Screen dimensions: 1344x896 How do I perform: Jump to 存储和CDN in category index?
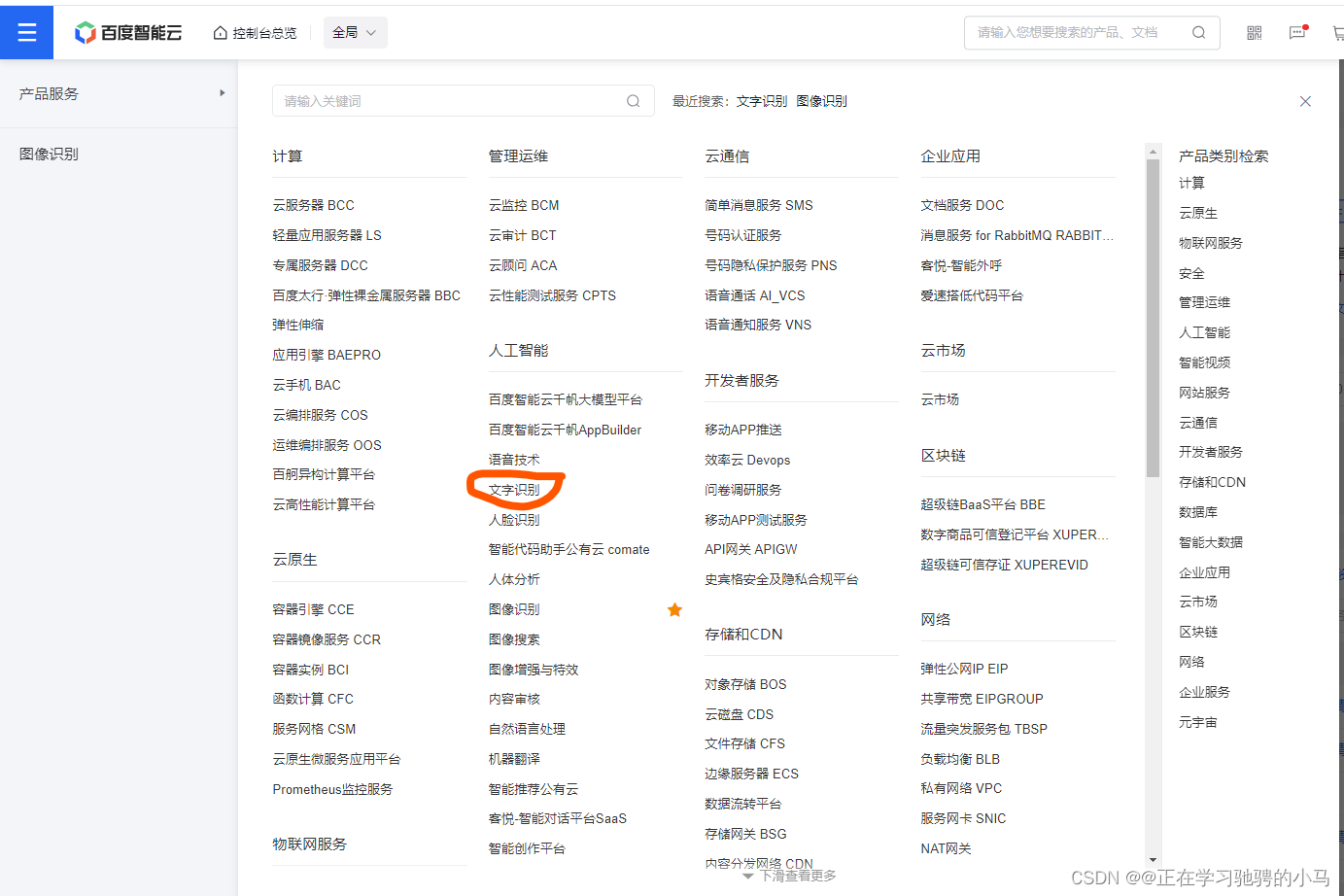click(x=1212, y=482)
